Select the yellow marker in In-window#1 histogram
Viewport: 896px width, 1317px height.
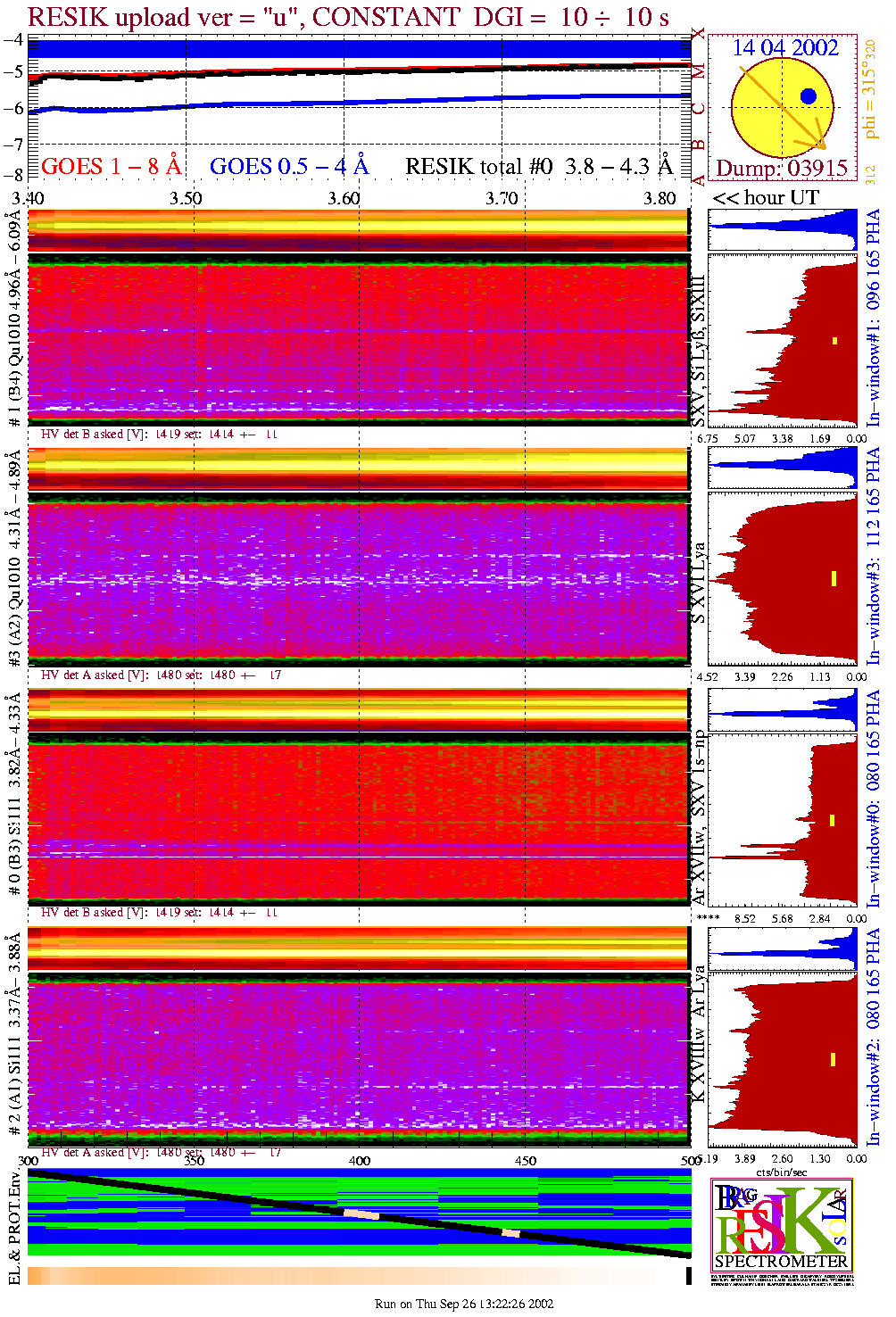tap(835, 340)
